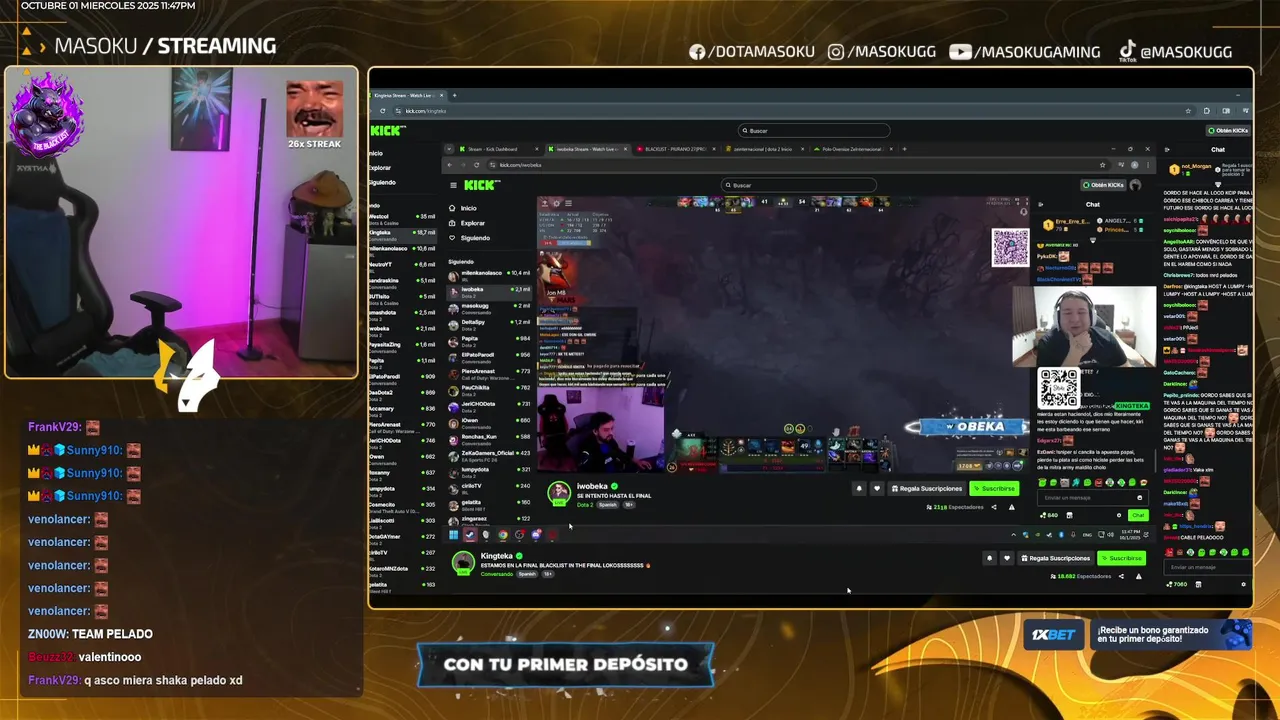Open user avatar next to inner Obtén KICKs
Image resolution: width=1280 pixels, height=720 pixels.
(x=1135, y=185)
